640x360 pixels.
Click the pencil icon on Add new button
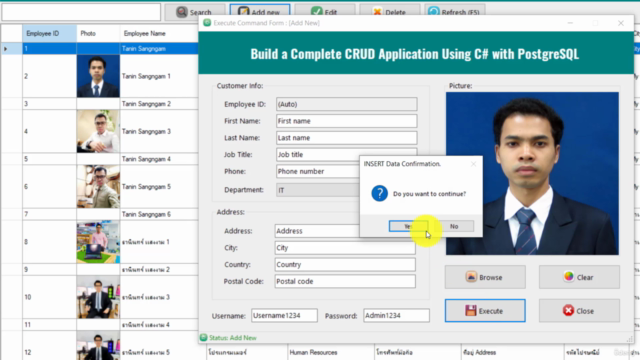click(243, 12)
